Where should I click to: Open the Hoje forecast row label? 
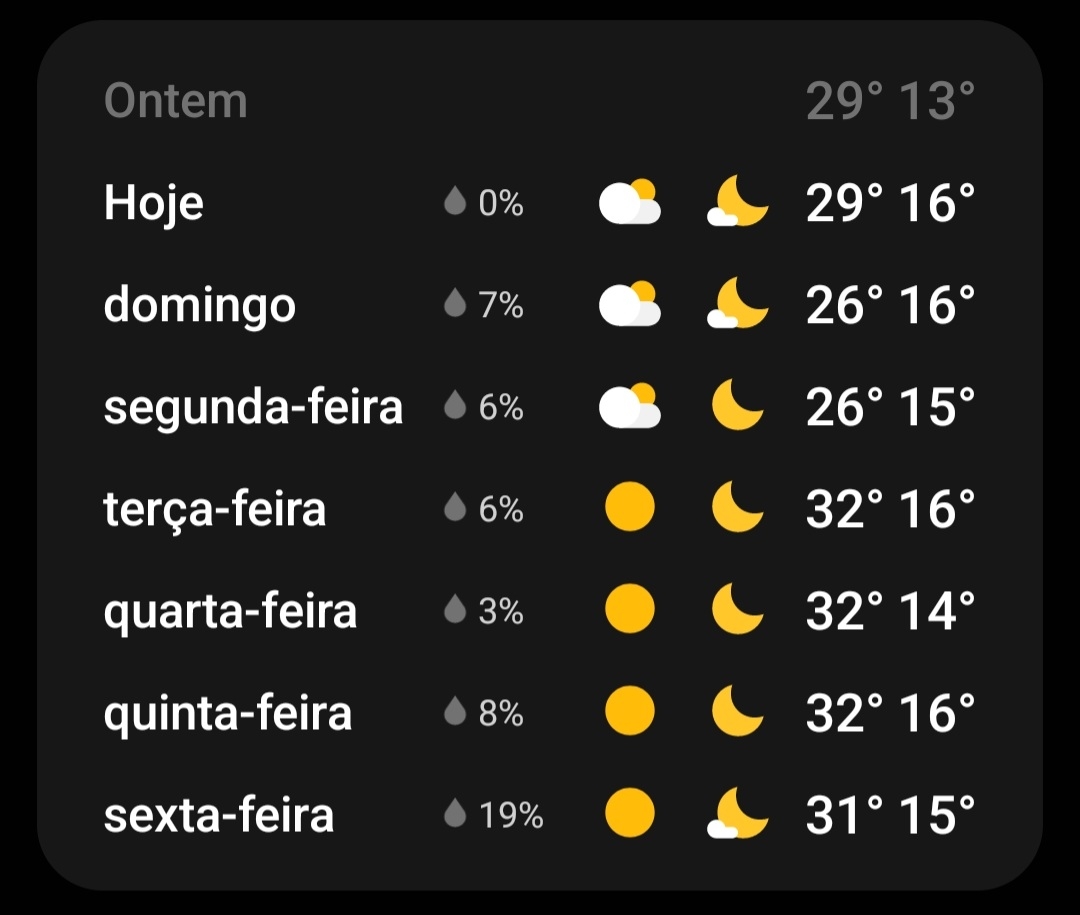[154, 203]
